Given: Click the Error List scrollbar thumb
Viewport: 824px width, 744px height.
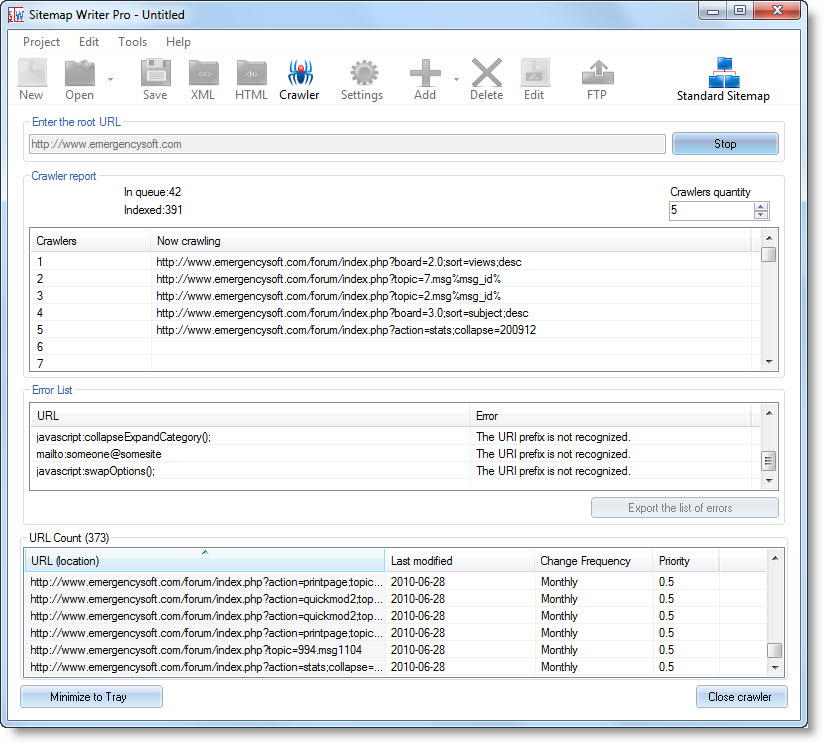Looking at the screenshot, I should [769, 461].
